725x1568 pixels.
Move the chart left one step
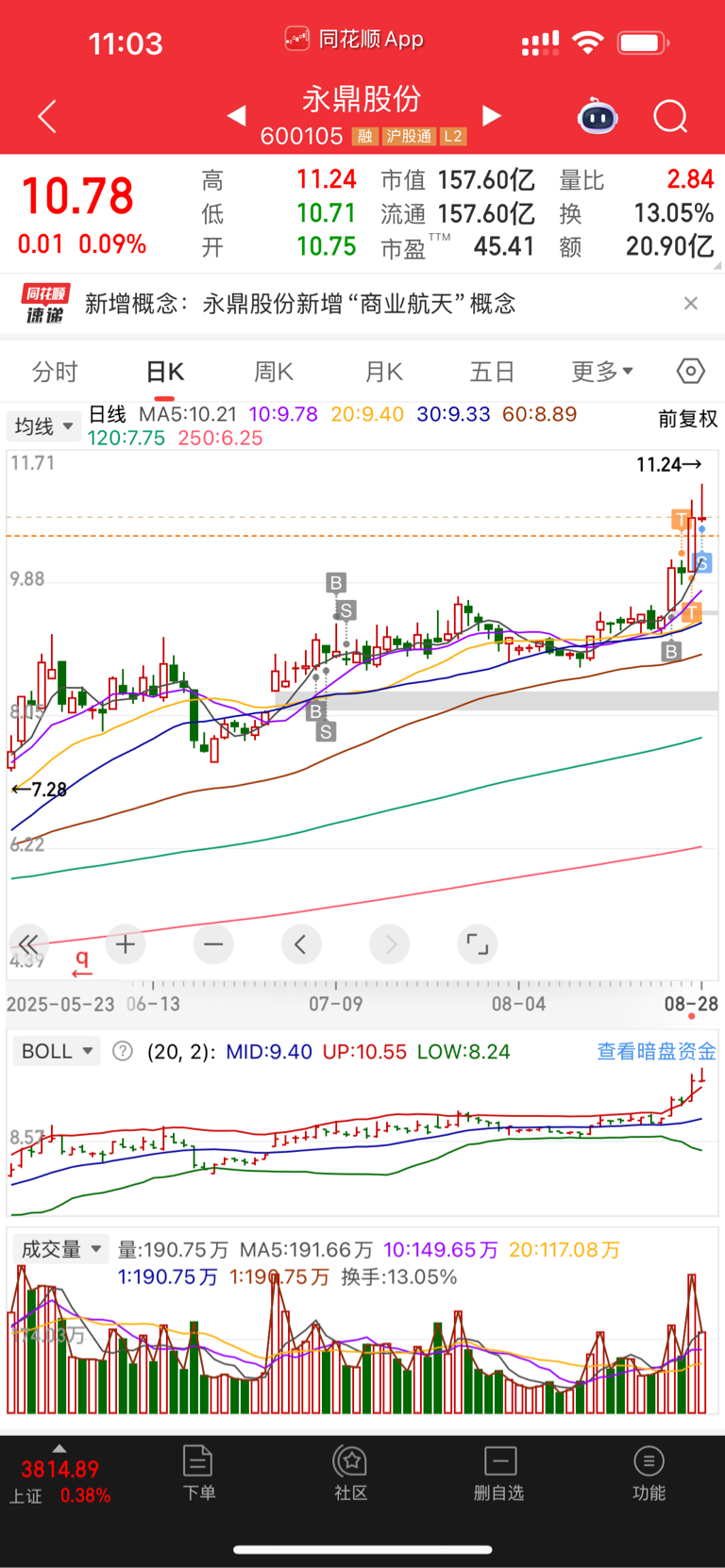301,944
